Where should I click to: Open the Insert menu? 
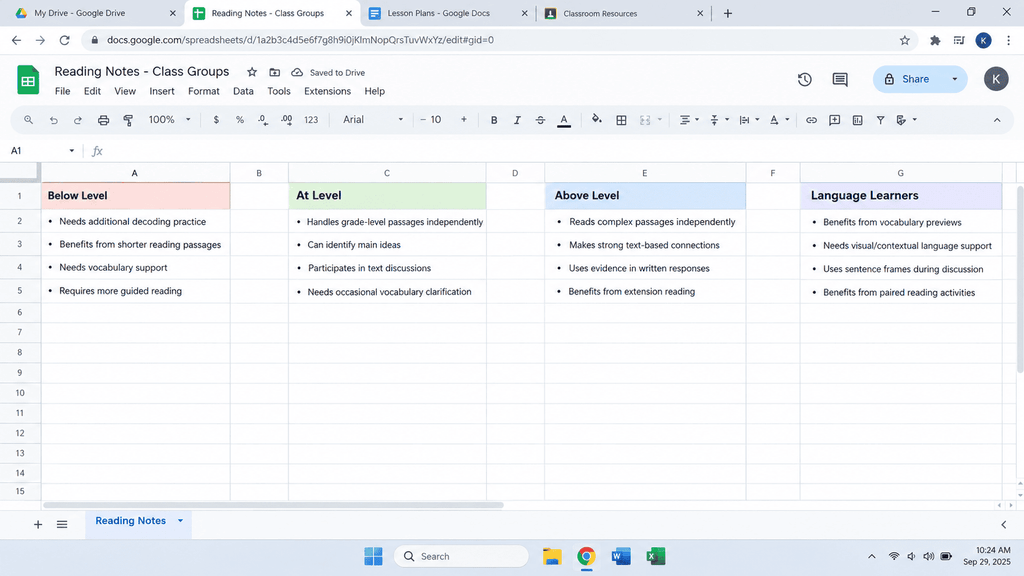pos(161,91)
